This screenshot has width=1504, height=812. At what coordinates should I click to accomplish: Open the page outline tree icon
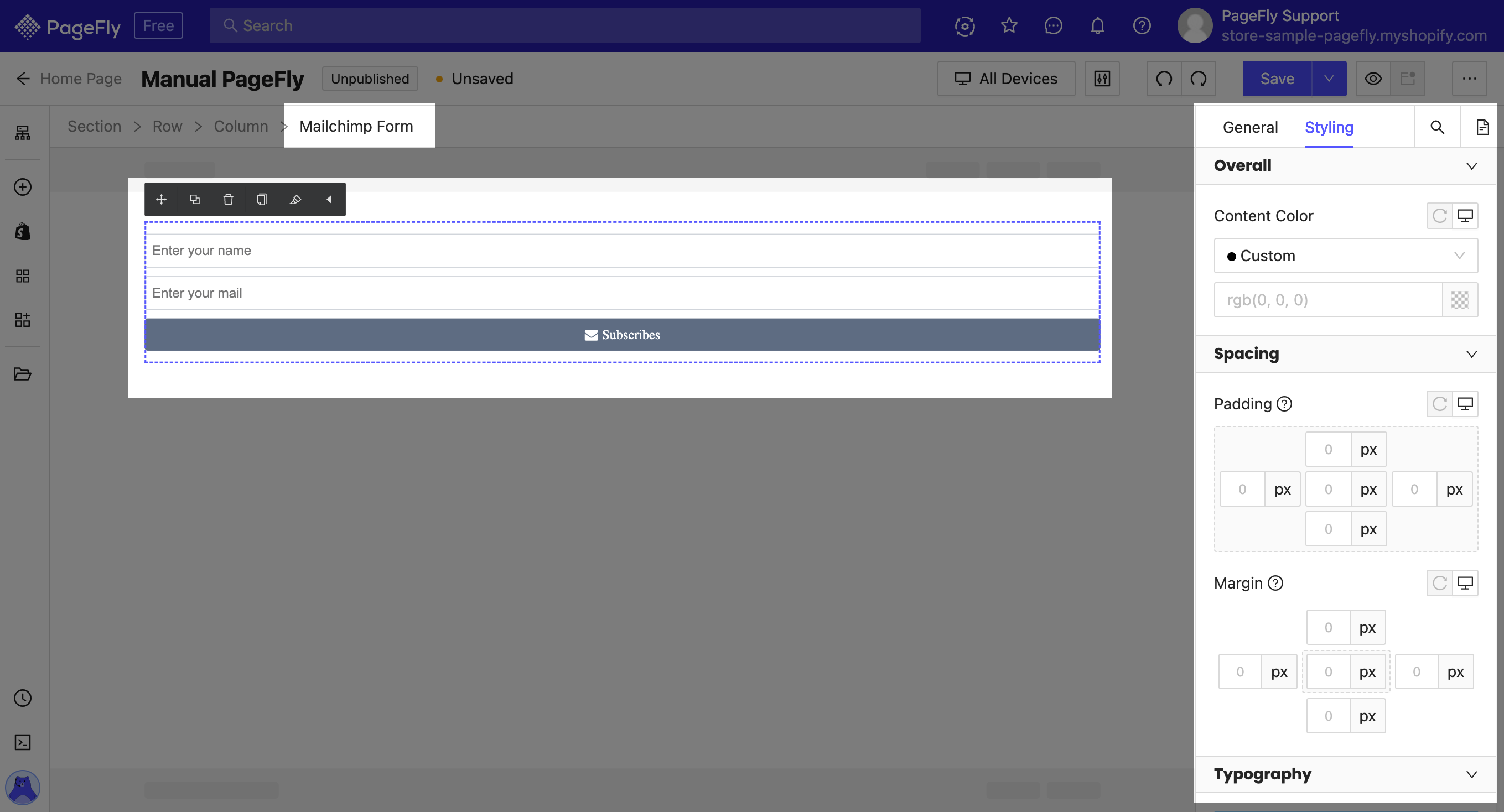(23, 133)
